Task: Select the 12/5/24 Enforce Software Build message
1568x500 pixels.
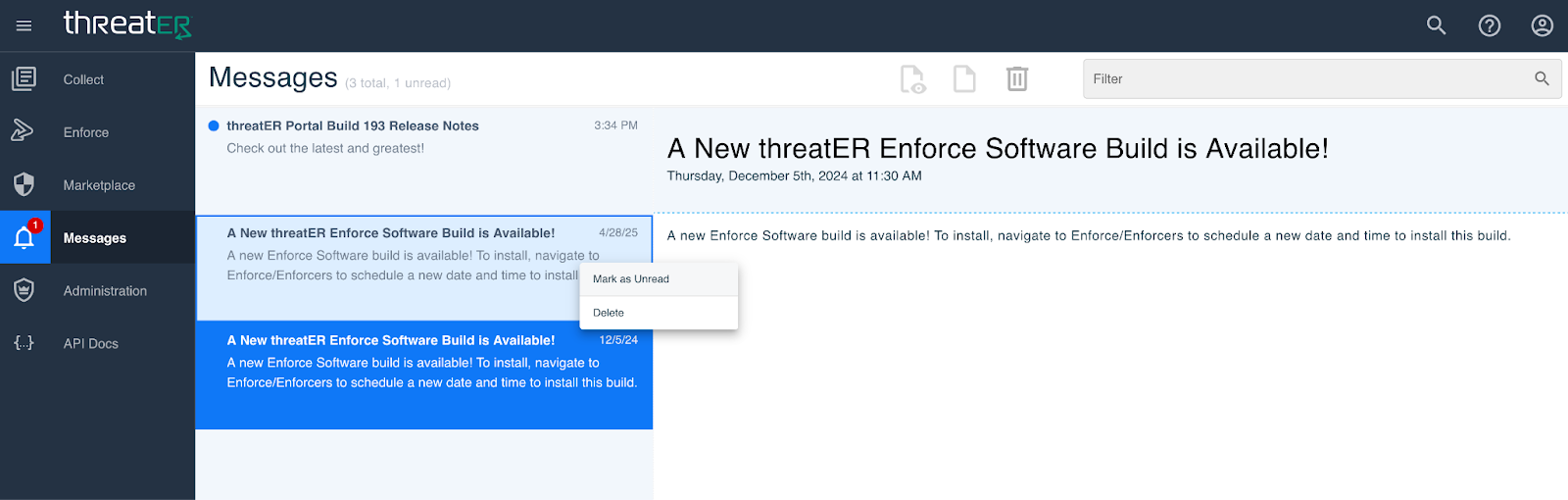Action: [x=424, y=375]
